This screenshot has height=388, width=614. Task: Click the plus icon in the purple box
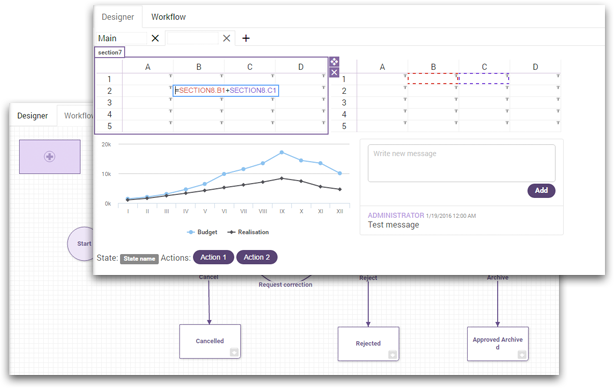pyautogui.click(x=49, y=157)
